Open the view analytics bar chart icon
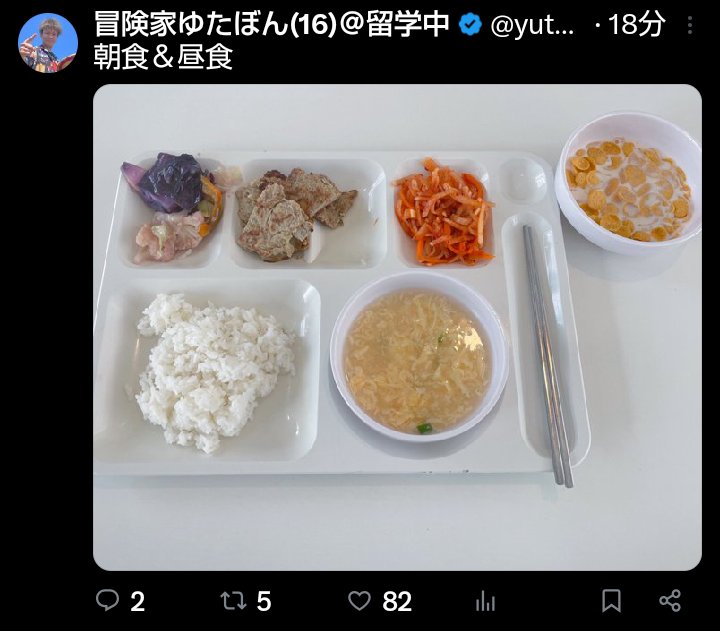720x631 pixels. tap(485, 601)
